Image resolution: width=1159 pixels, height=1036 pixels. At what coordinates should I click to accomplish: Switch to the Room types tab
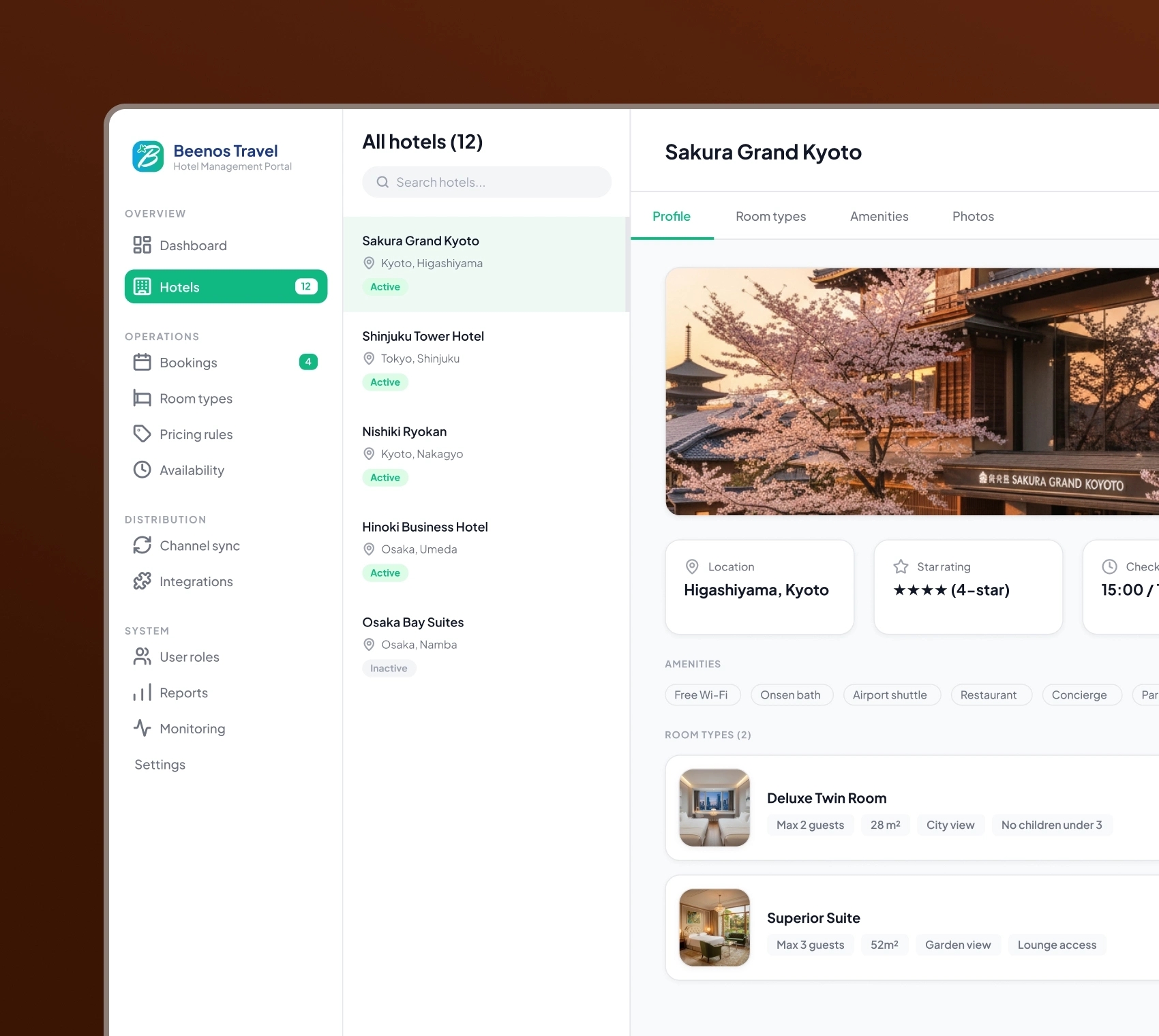coord(770,216)
